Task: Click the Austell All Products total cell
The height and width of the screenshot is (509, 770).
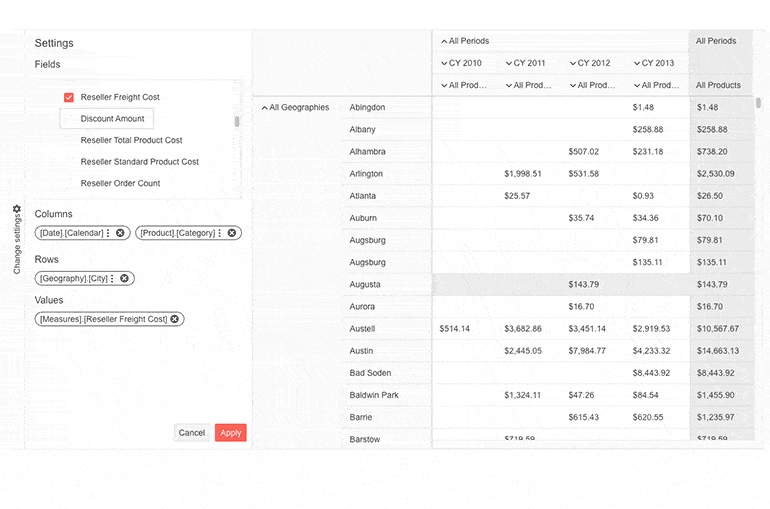Action: coord(718,329)
